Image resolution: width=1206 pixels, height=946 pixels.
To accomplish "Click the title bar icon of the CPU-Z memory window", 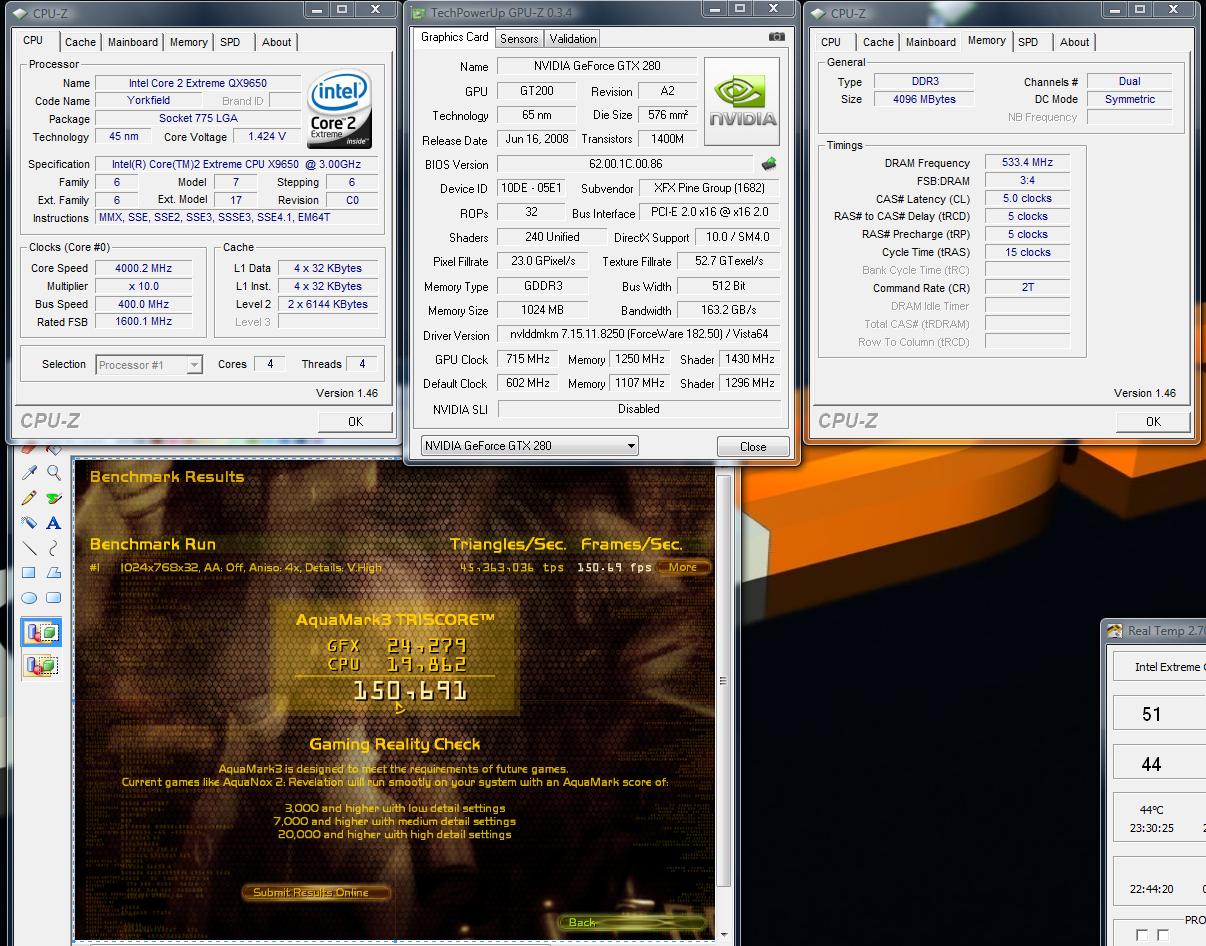I will (818, 13).
